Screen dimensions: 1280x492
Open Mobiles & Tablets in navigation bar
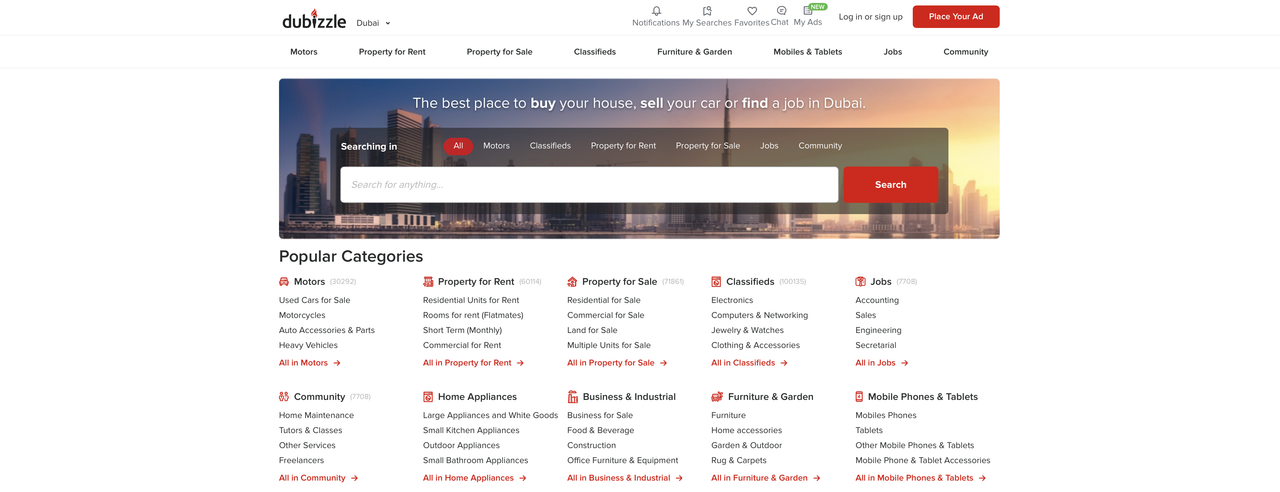808,52
